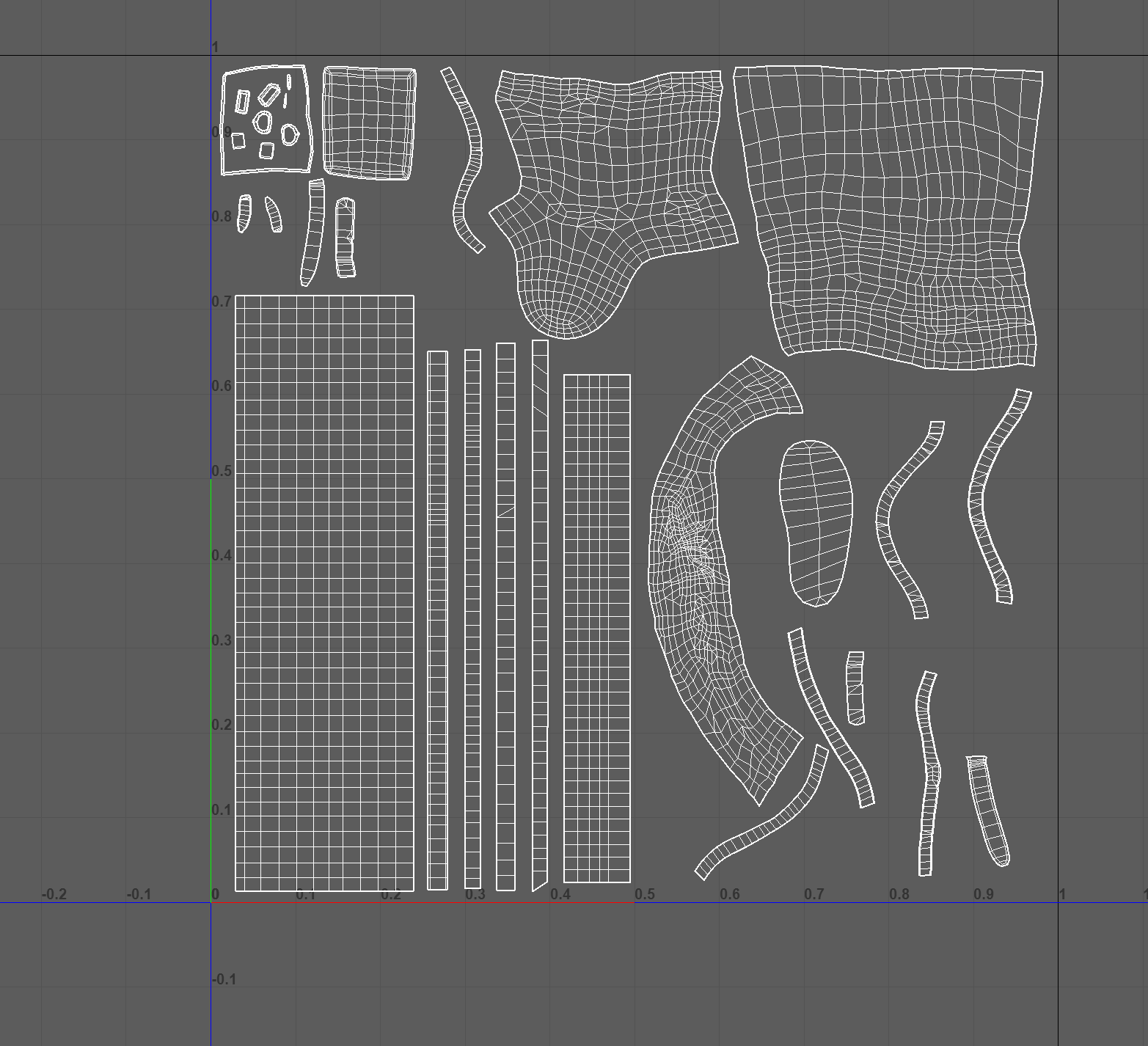Screen dimensions: 1148x1046
Task: Click the "0.3" label on vertical axis
Action: click(x=222, y=640)
